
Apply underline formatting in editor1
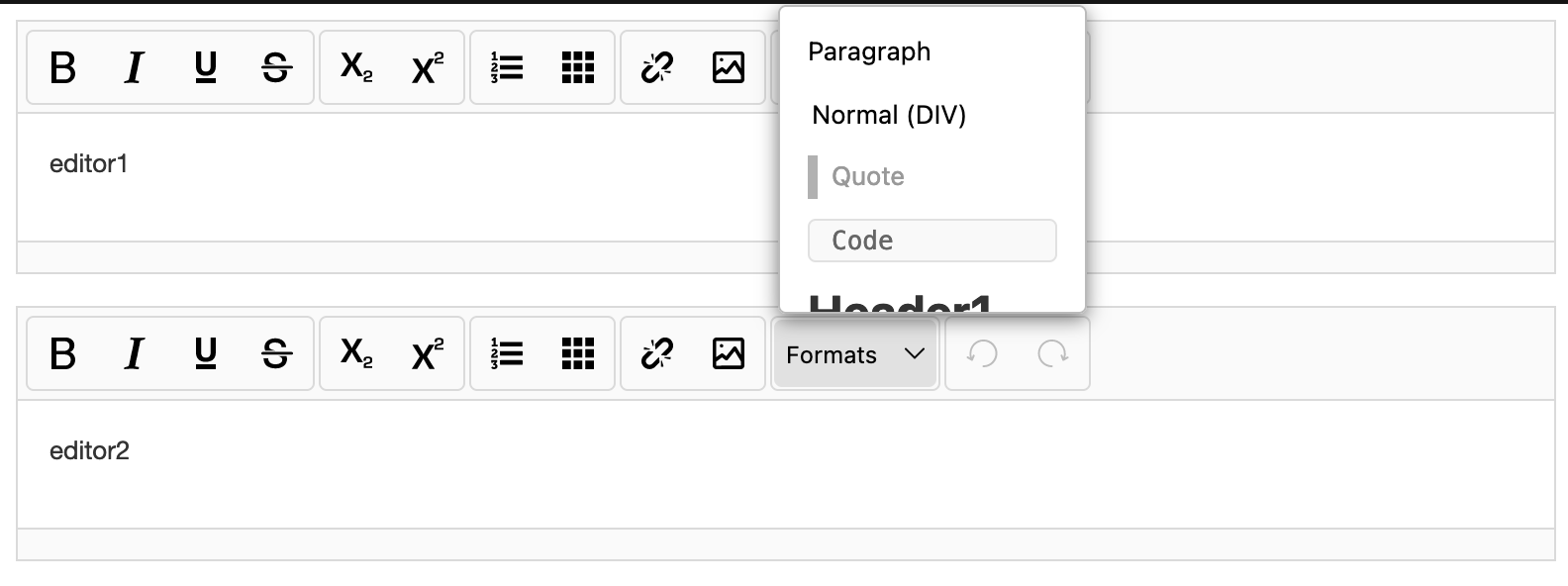click(x=204, y=67)
